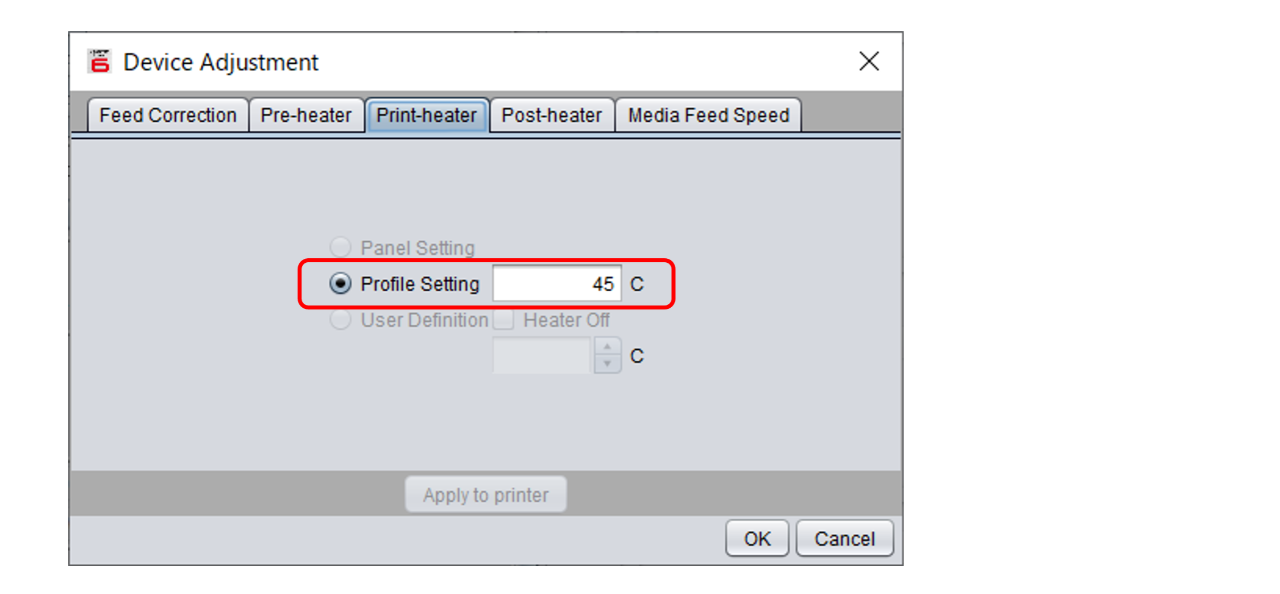Viewport: 1280px width, 594px height.
Task: Click the C unit label beside the 45 field
Action: (637, 285)
